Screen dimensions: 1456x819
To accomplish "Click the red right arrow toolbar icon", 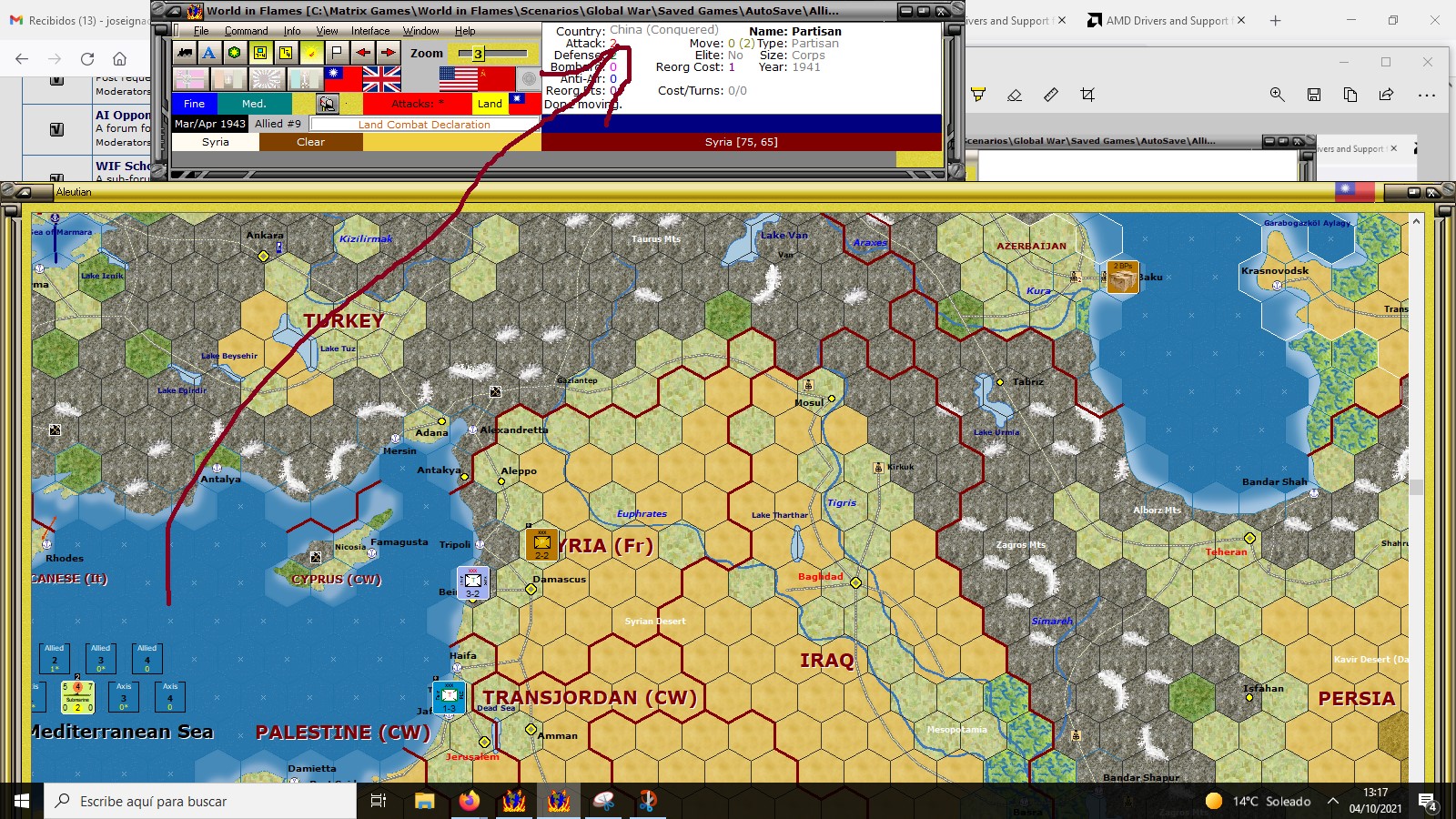I will click(x=389, y=53).
